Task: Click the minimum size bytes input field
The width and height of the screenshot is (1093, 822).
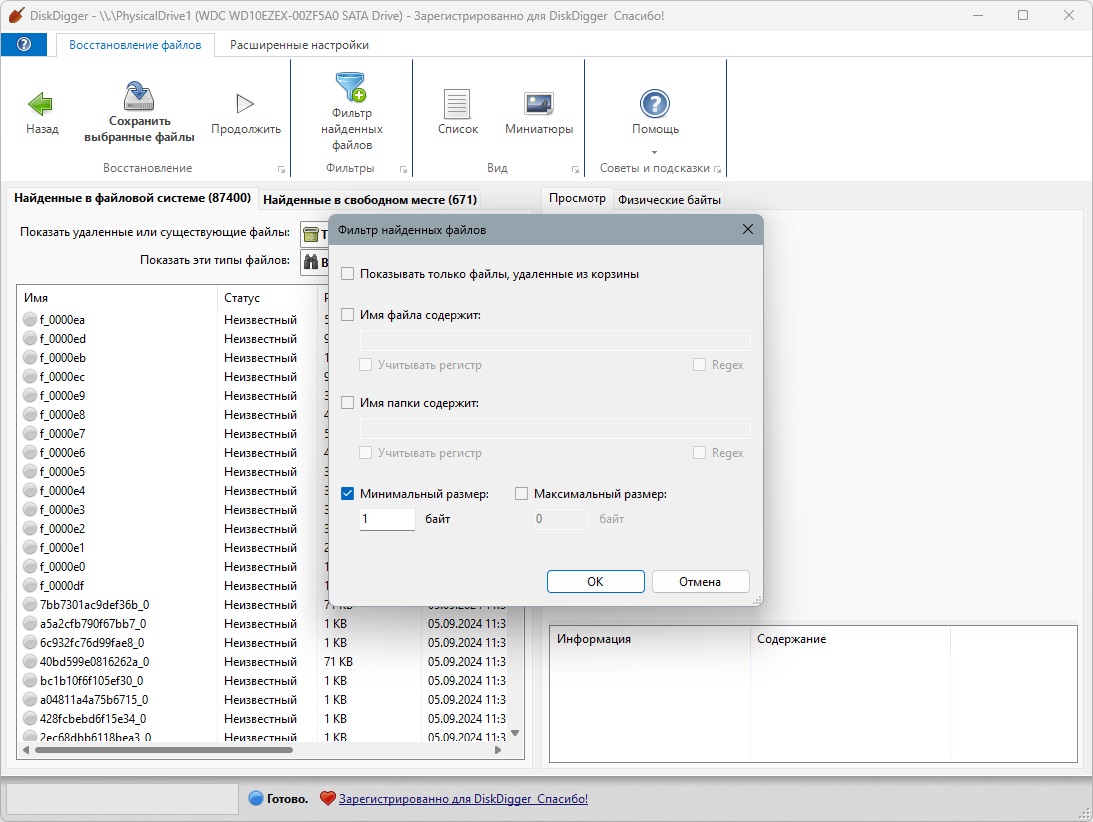Action: tap(387, 520)
